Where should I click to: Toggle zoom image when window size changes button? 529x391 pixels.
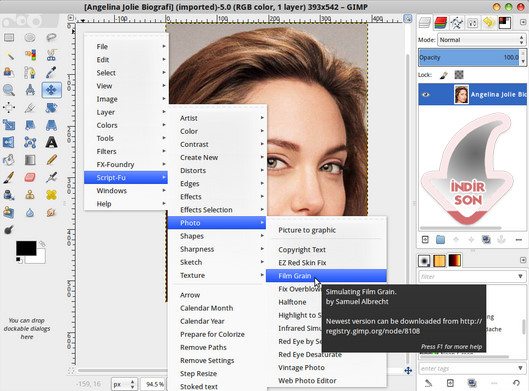(x=408, y=18)
